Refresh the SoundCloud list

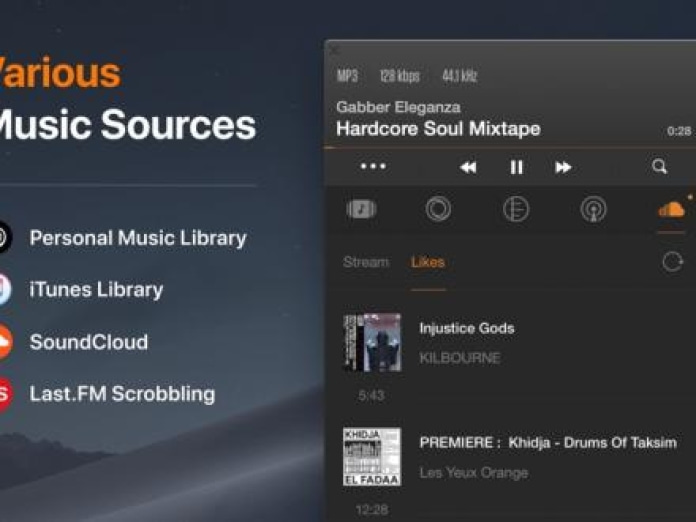click(672, 262)
